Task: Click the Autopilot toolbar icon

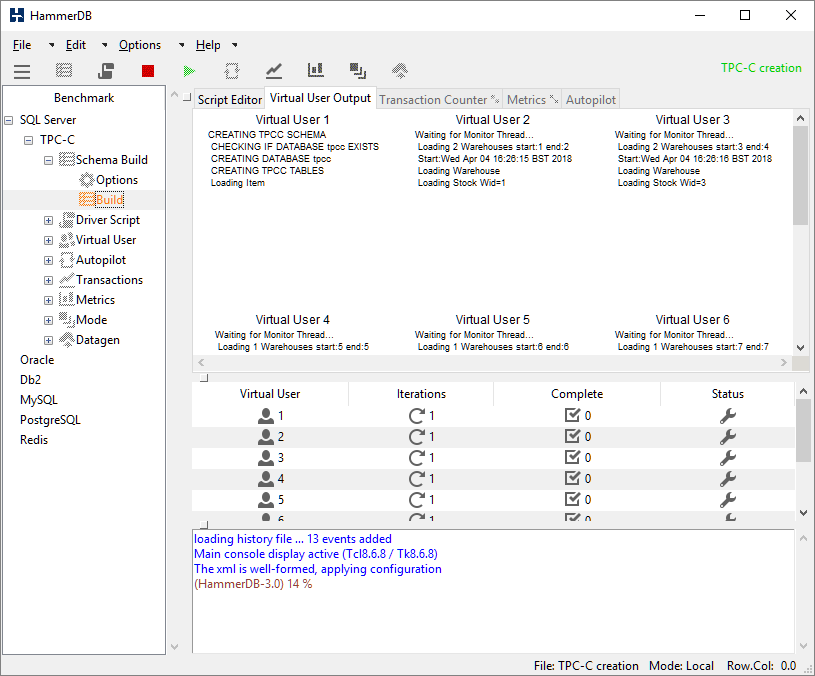Action: pyautogui.click(x=232, y=71)
